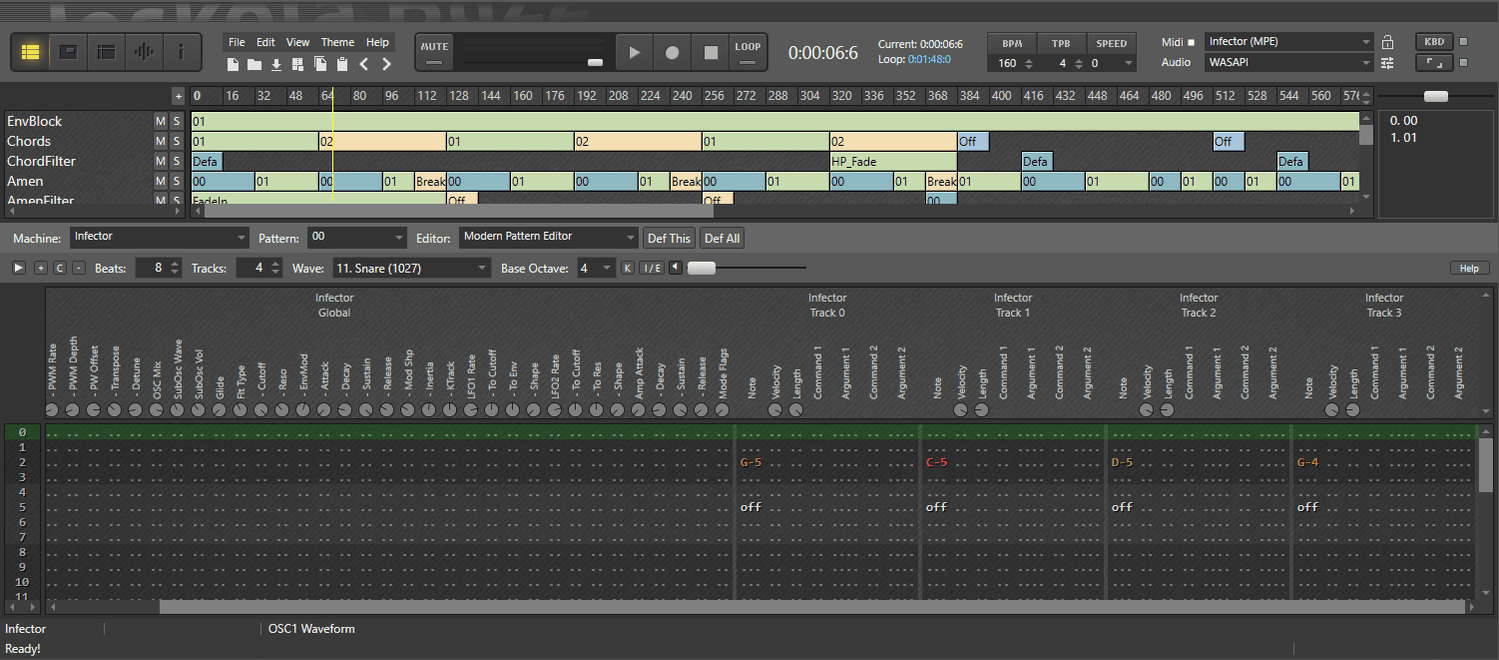Click the minus button in pattern toolbar

[x=78, y=268]
